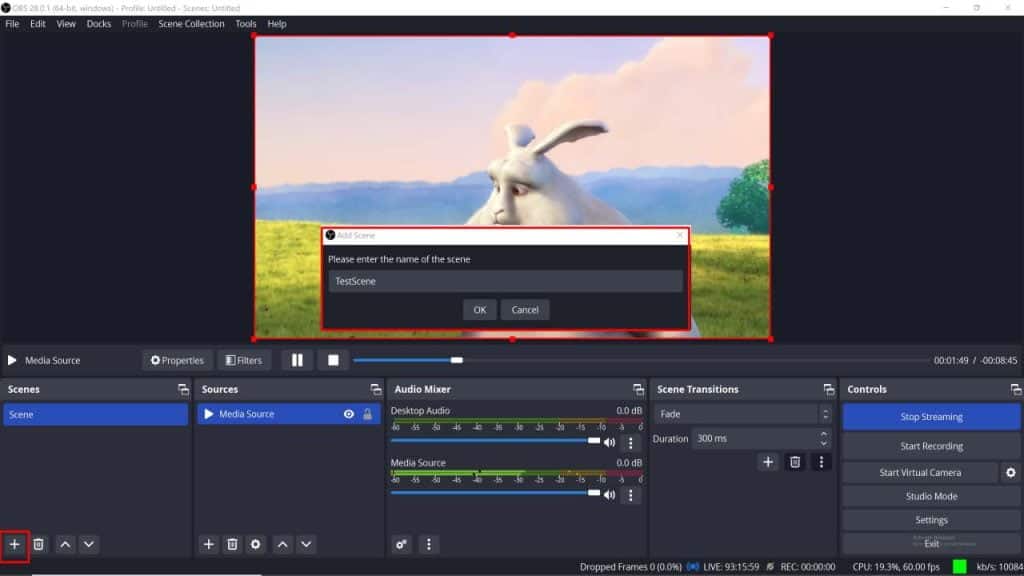Delete transition with trash icon
This screenshot has height=576, width=1024.
click(795, 462)
